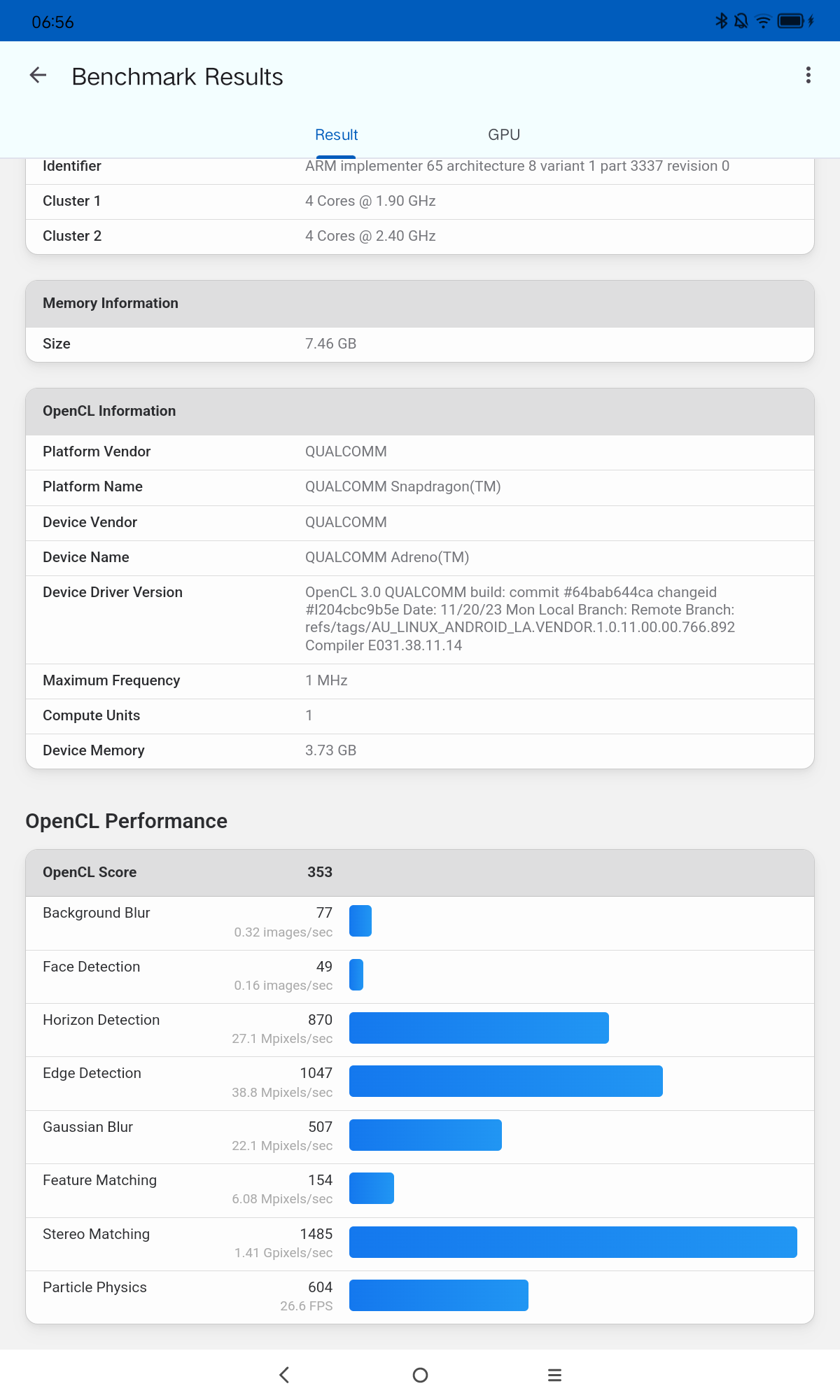This screenshot has width=840, height=1400.
Task: Select the Result tab
Action: click(x=336, y=134)
